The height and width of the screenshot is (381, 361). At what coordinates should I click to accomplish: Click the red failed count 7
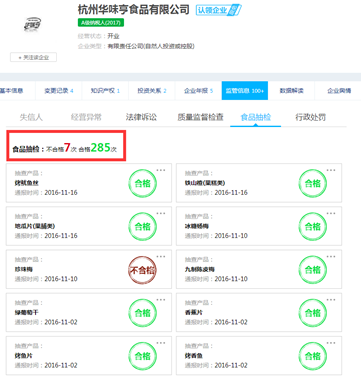(x=67, y=147)
